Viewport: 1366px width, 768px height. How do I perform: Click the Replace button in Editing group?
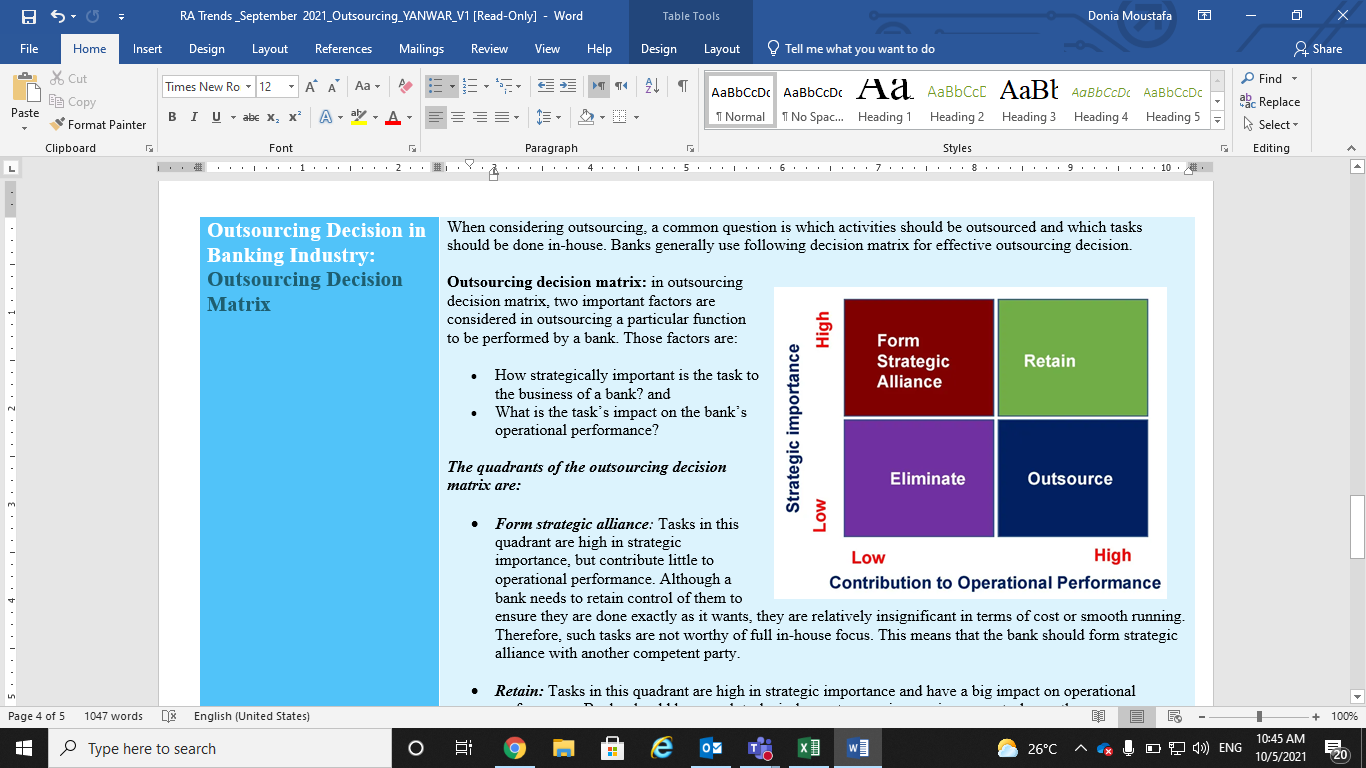coord(1270,102)
